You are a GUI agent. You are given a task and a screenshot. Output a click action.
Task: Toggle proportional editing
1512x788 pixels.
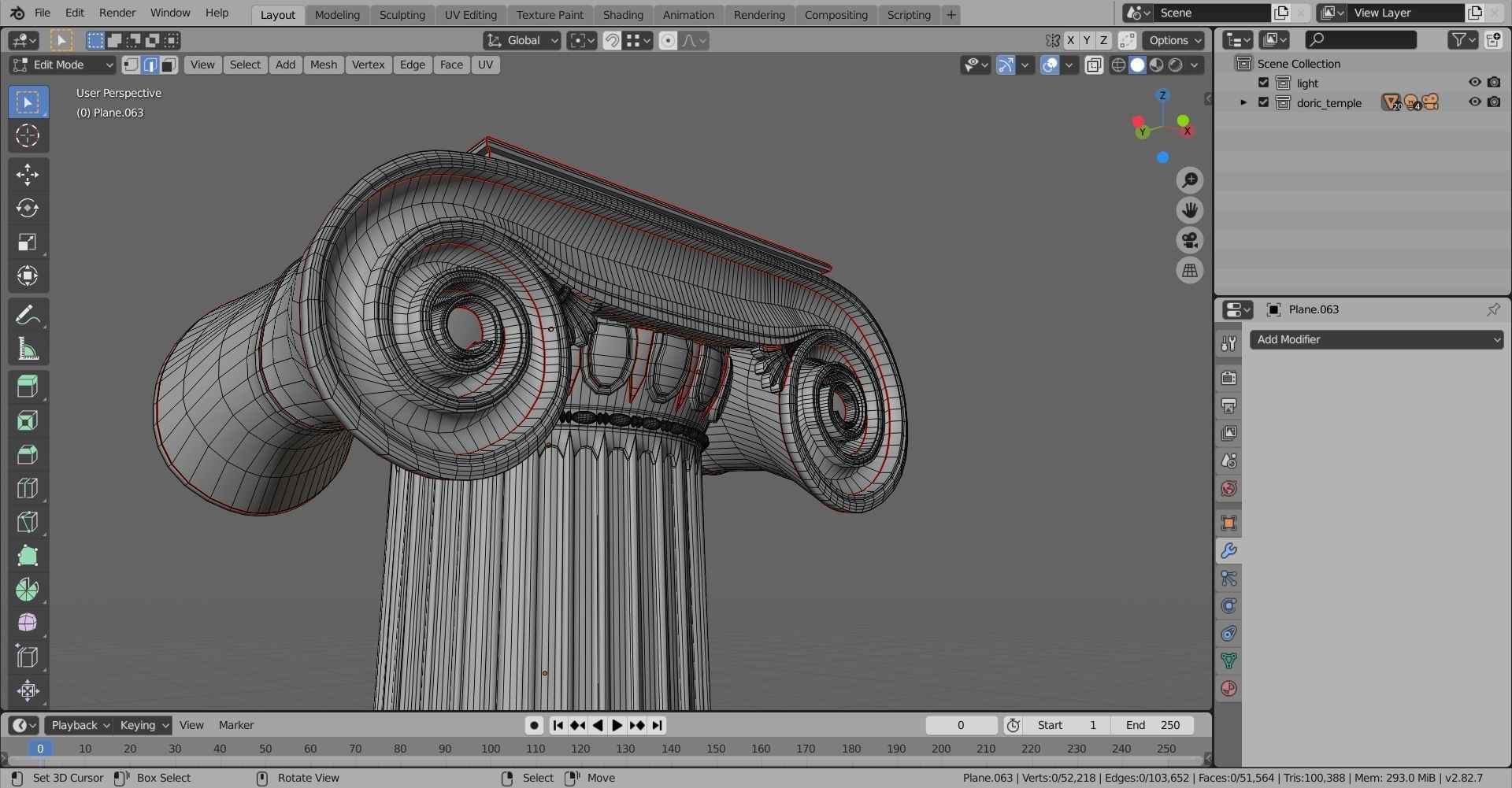[668, 40]
